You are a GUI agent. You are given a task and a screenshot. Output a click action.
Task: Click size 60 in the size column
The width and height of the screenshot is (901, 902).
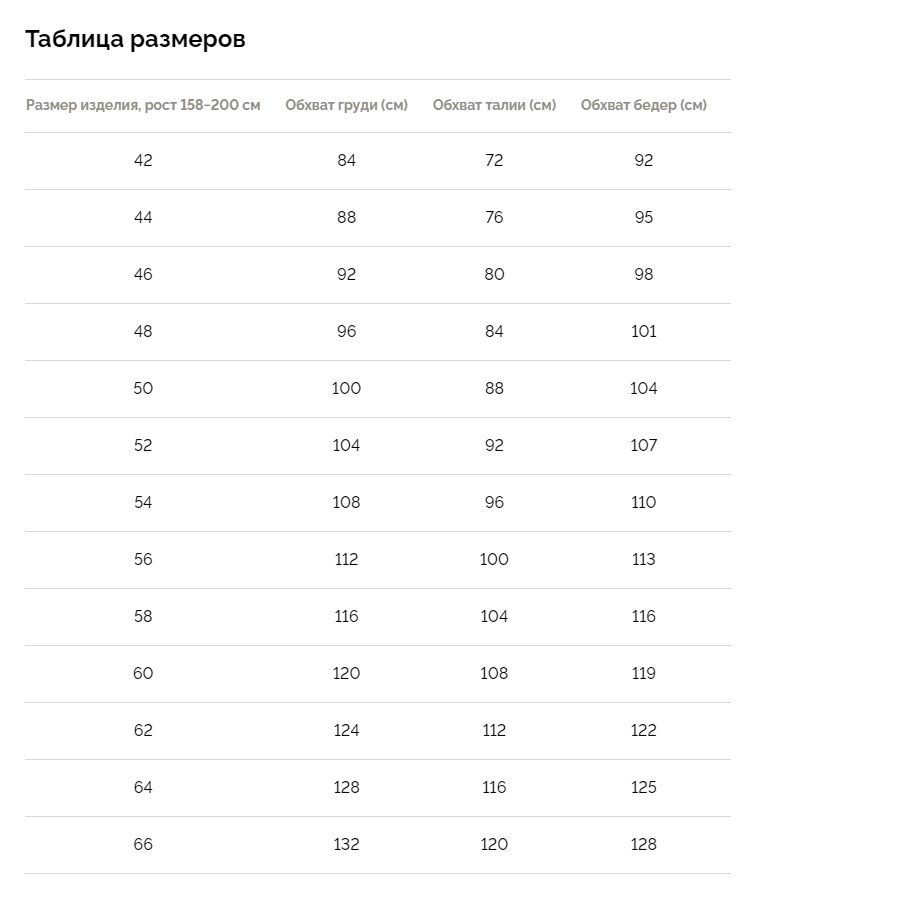coord(143,673)
